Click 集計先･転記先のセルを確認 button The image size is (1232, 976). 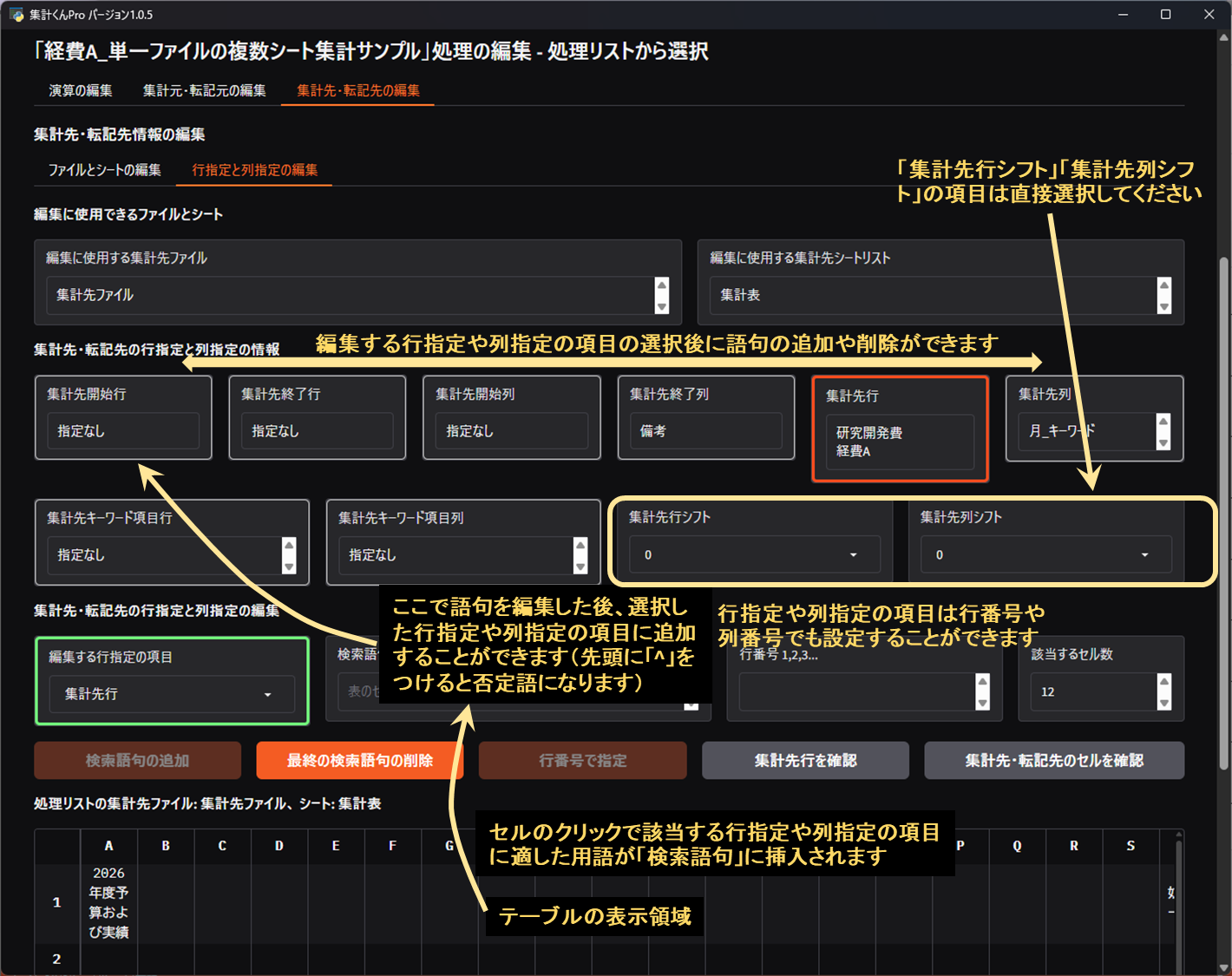coord(1054,760)
